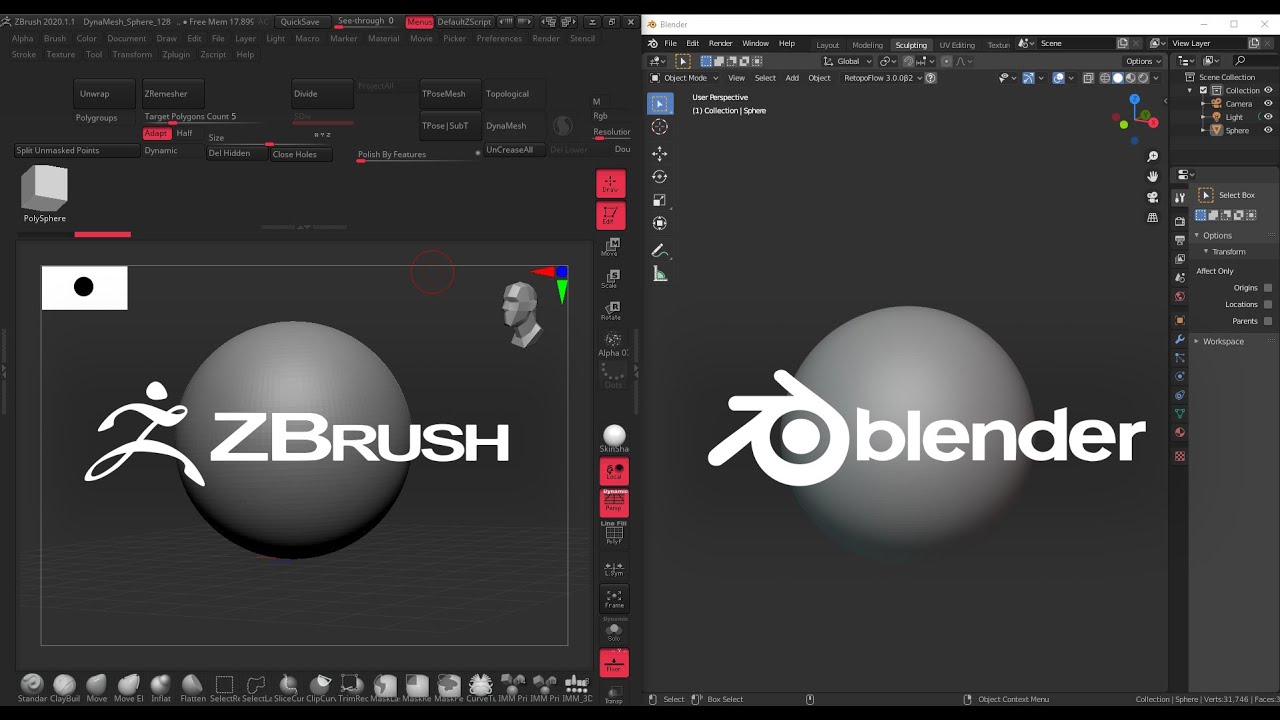The width and height of the screenshot is (1280, 720).
Task: Open RetopoFlow 3.0.0β2 dropdown
Action: click(881, 78)
